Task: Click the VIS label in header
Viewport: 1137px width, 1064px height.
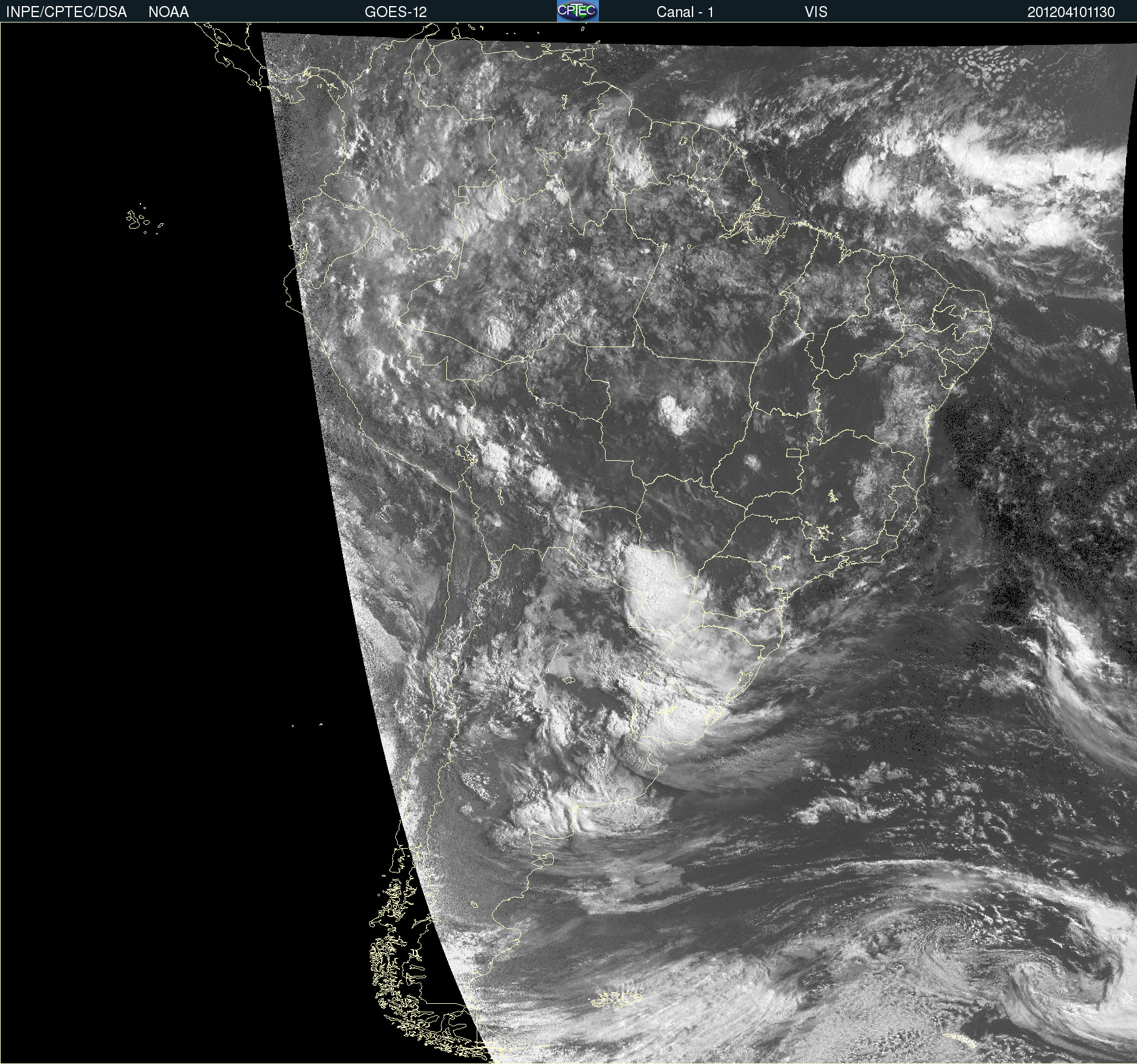Action: click(x=815, y=12)
